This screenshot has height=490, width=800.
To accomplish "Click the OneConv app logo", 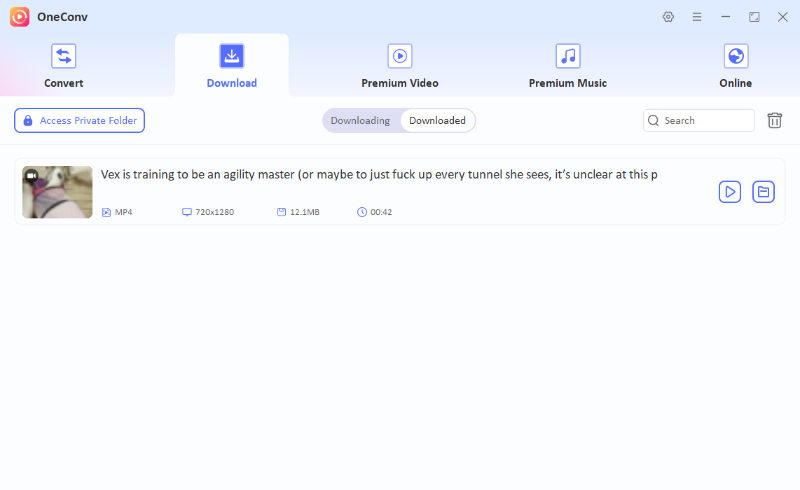I will (x=20, y=17).
